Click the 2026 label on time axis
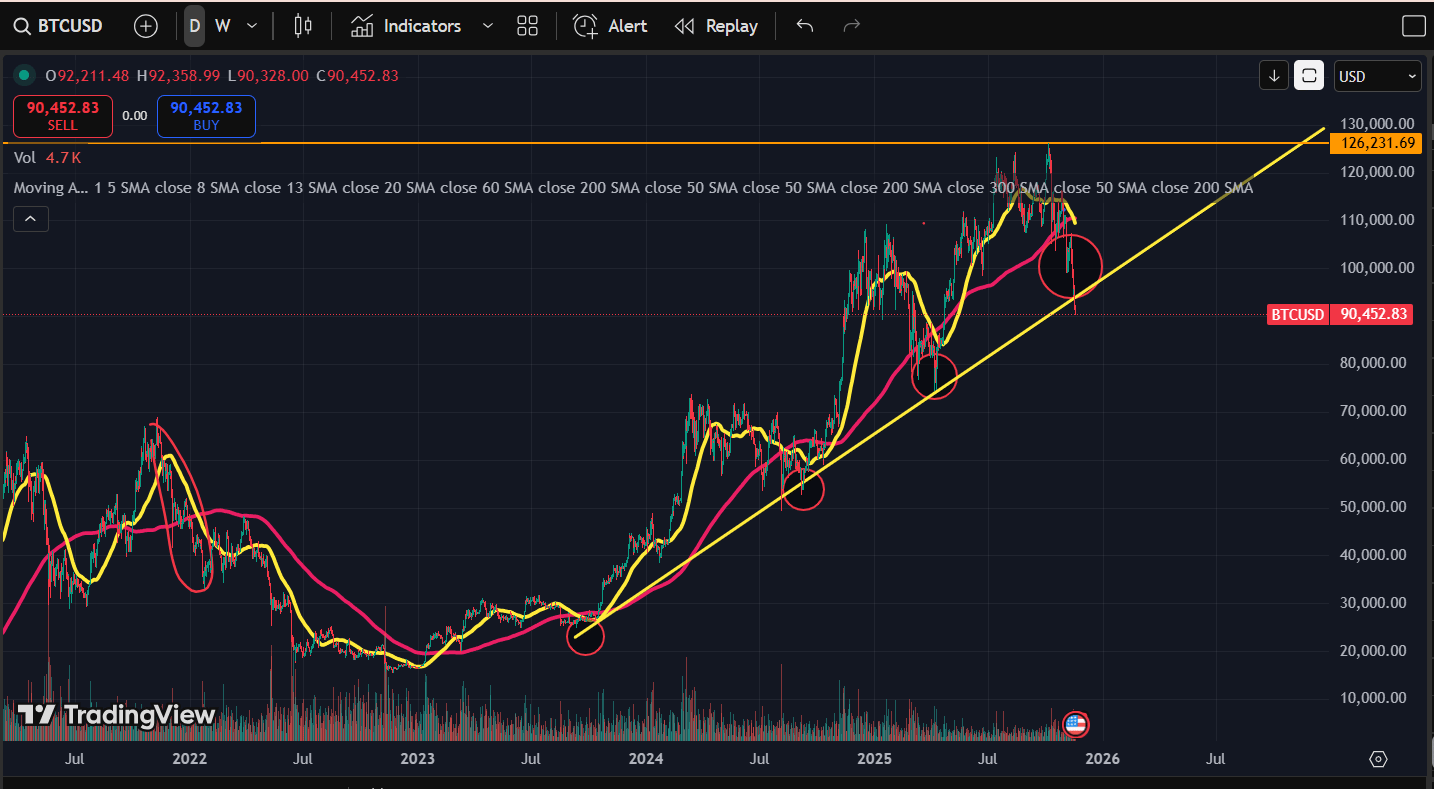This screenshot has width=1434, height=789. (x=1102, y=759)
